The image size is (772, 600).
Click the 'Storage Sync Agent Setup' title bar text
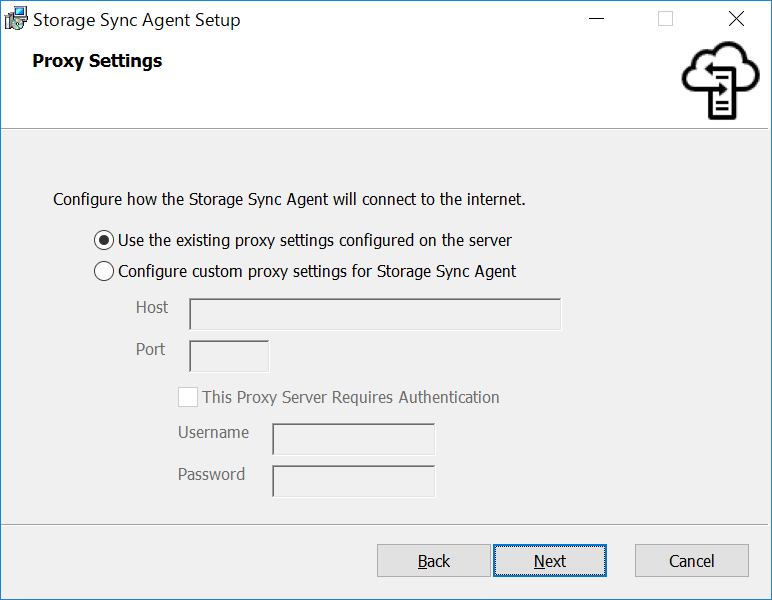(x=137, y=20)
